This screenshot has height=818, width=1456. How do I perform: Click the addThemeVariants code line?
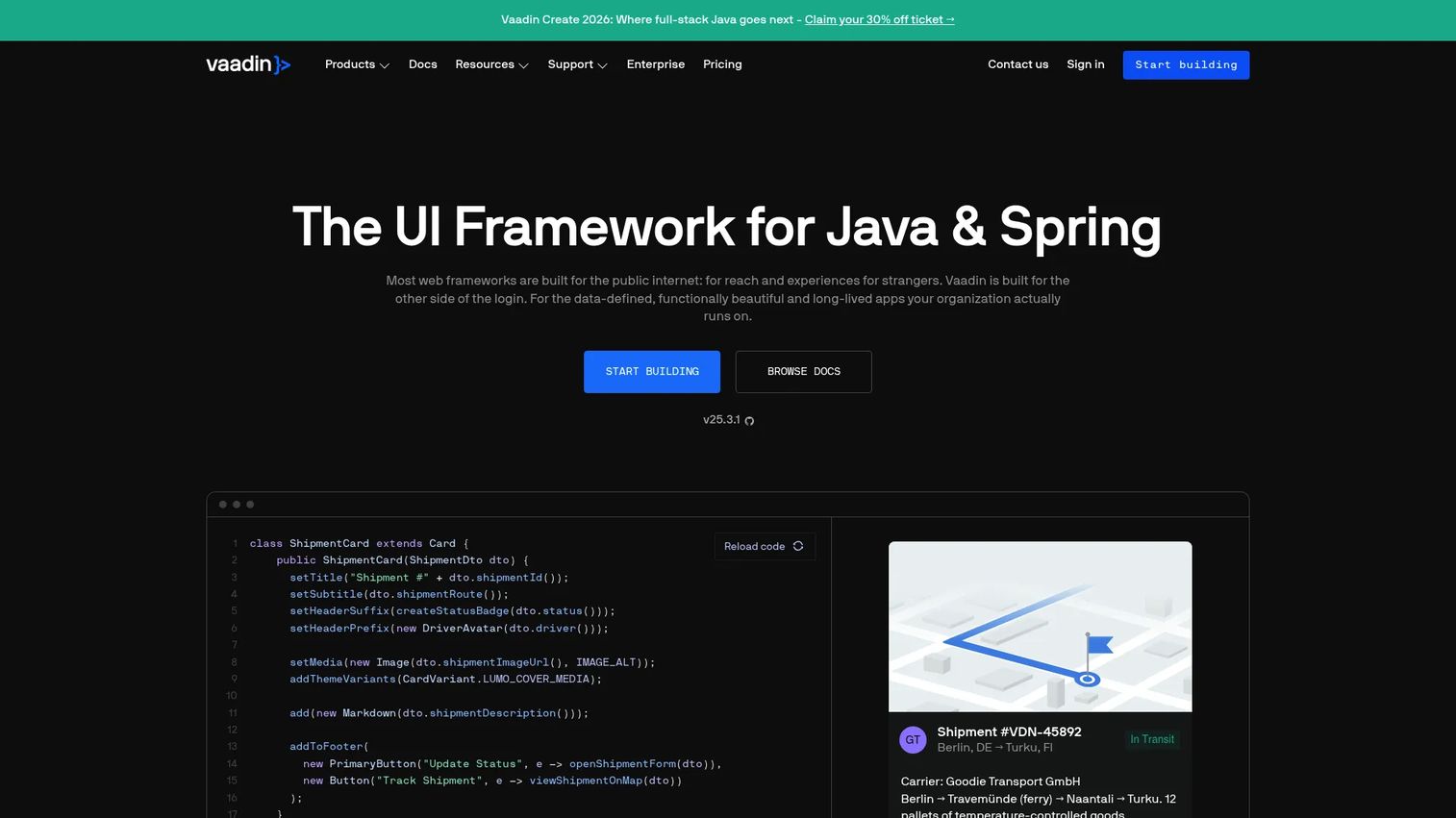point(445,680)
